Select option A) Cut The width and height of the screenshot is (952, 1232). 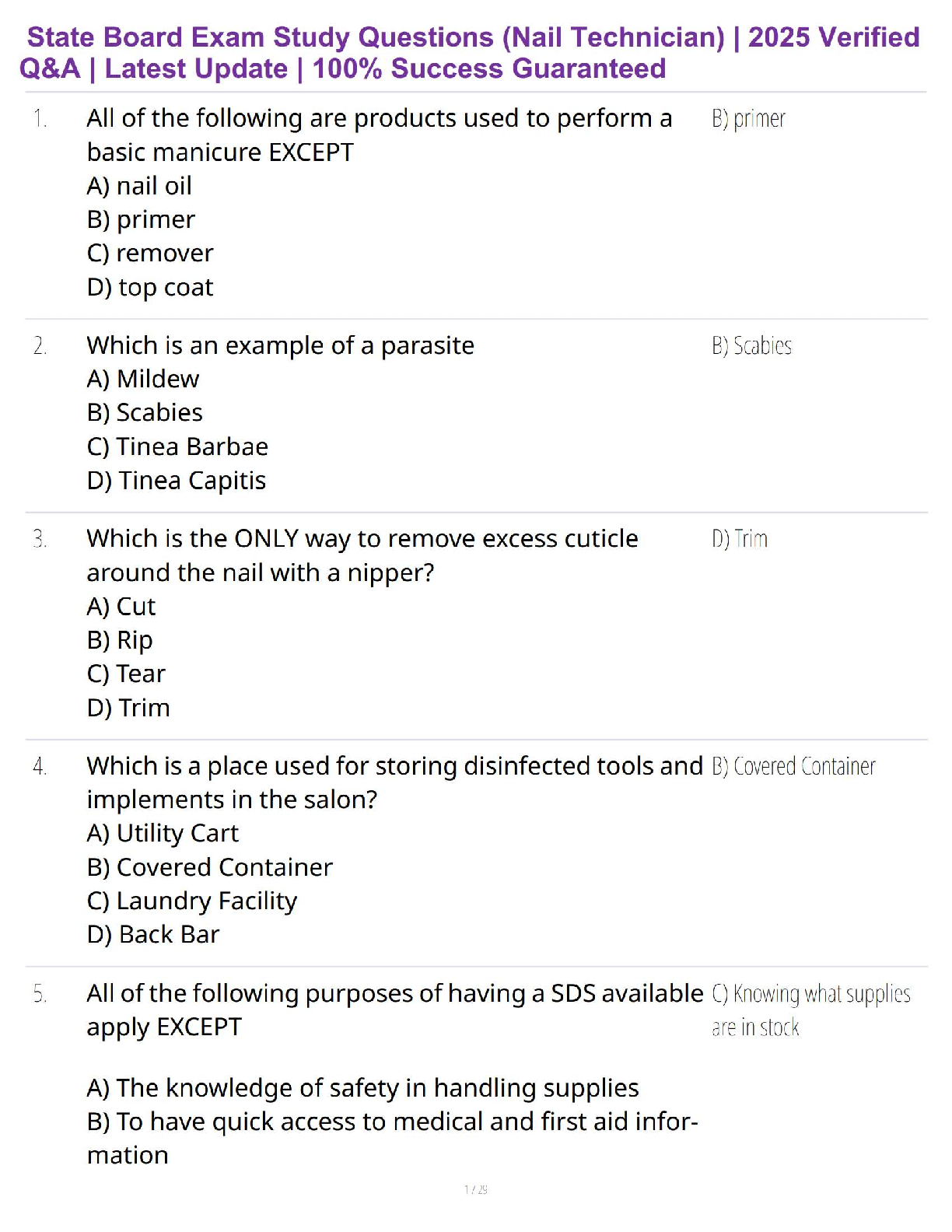tap(121, 607)
